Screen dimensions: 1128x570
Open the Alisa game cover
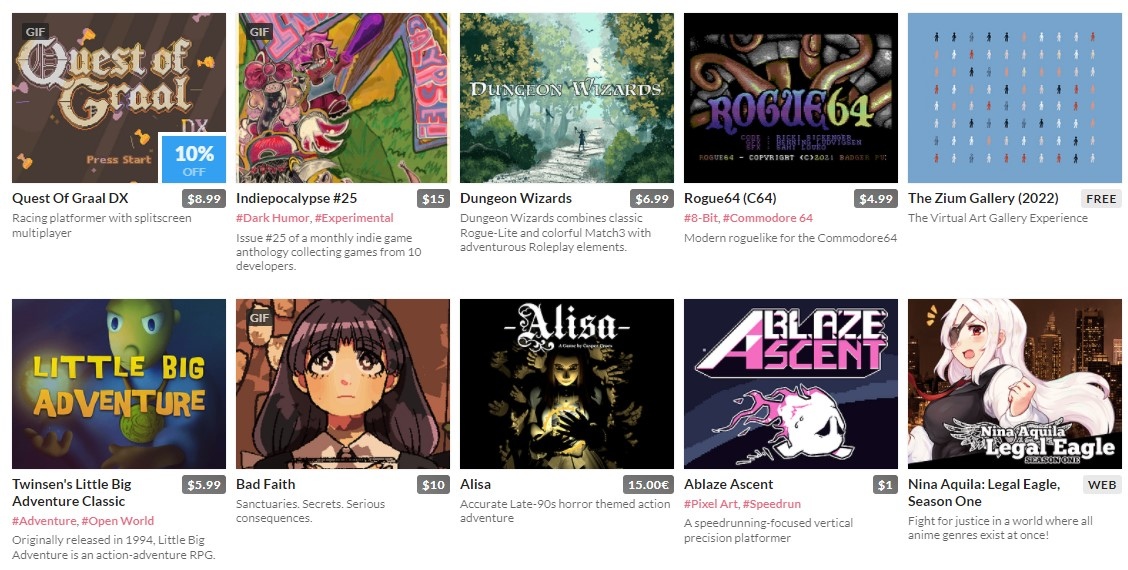[567, 384]
